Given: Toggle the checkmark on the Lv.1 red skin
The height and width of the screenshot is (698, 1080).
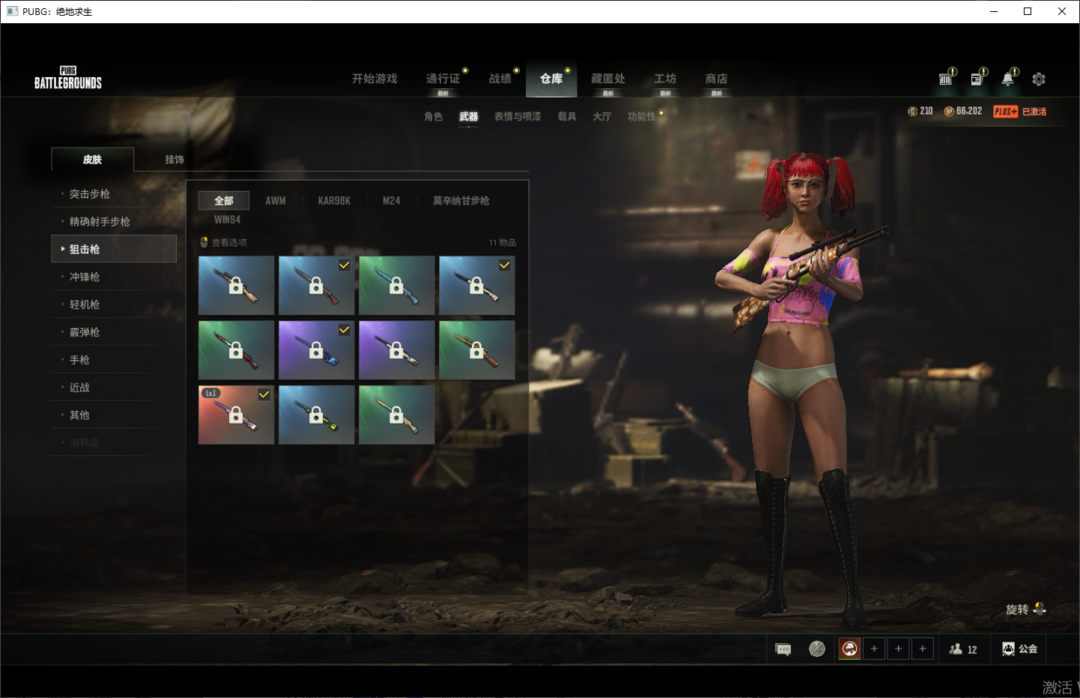Looking at the screenshot, I should (x=264, y=394).
